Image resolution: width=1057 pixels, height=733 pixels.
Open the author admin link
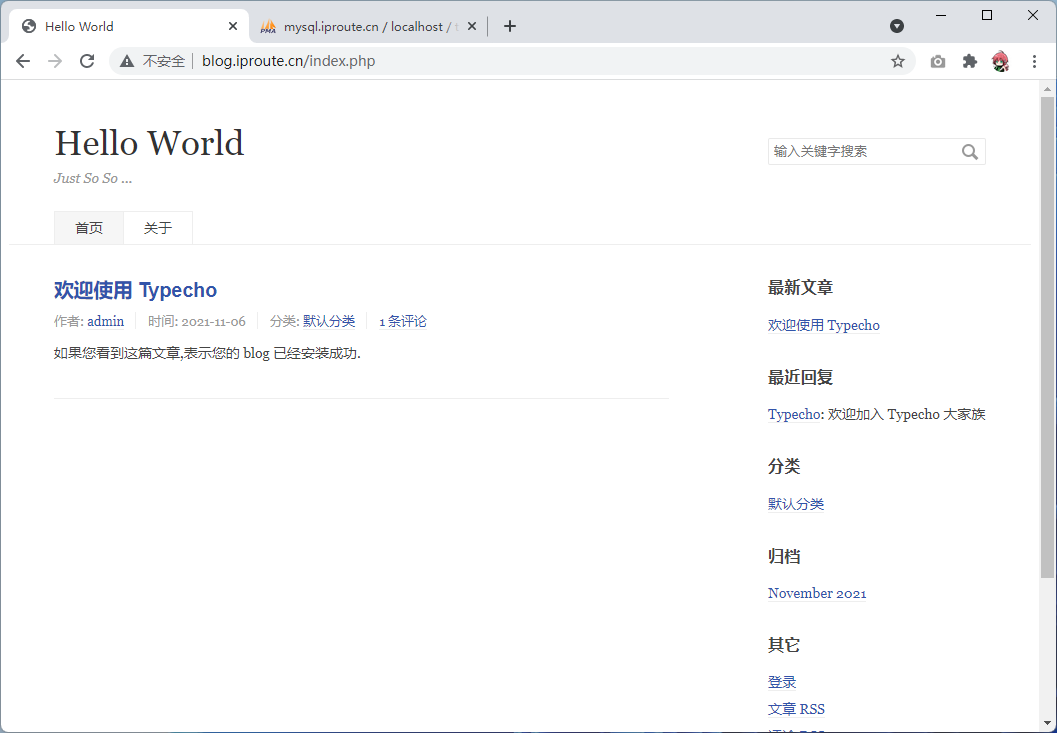[106, 322]
